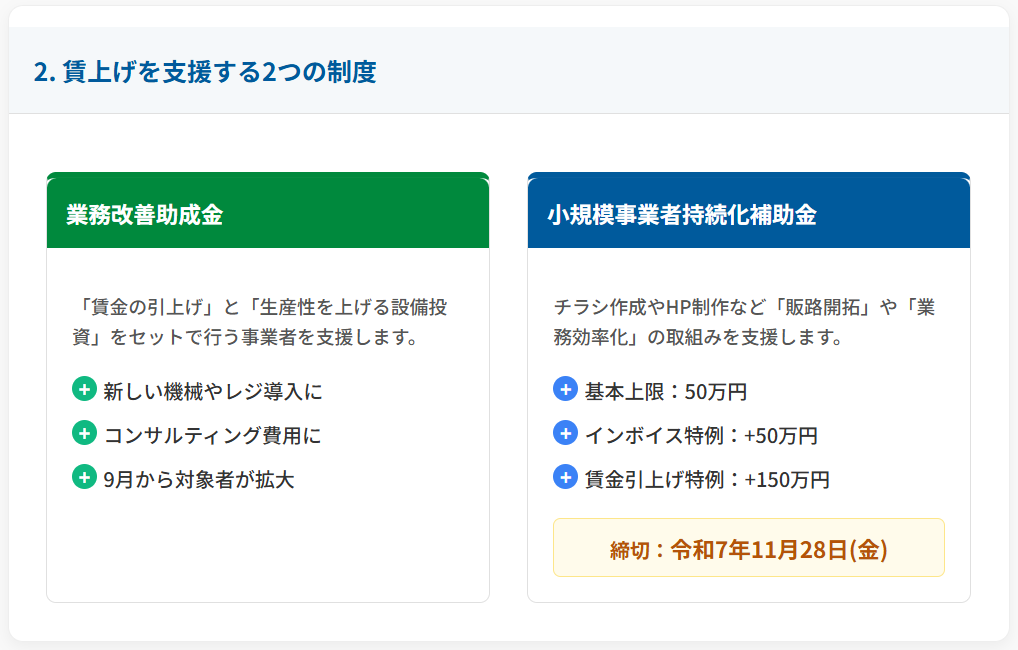
Task: Click blue plus icon beside 基本上限：50万円
Action: click(565, 389)
